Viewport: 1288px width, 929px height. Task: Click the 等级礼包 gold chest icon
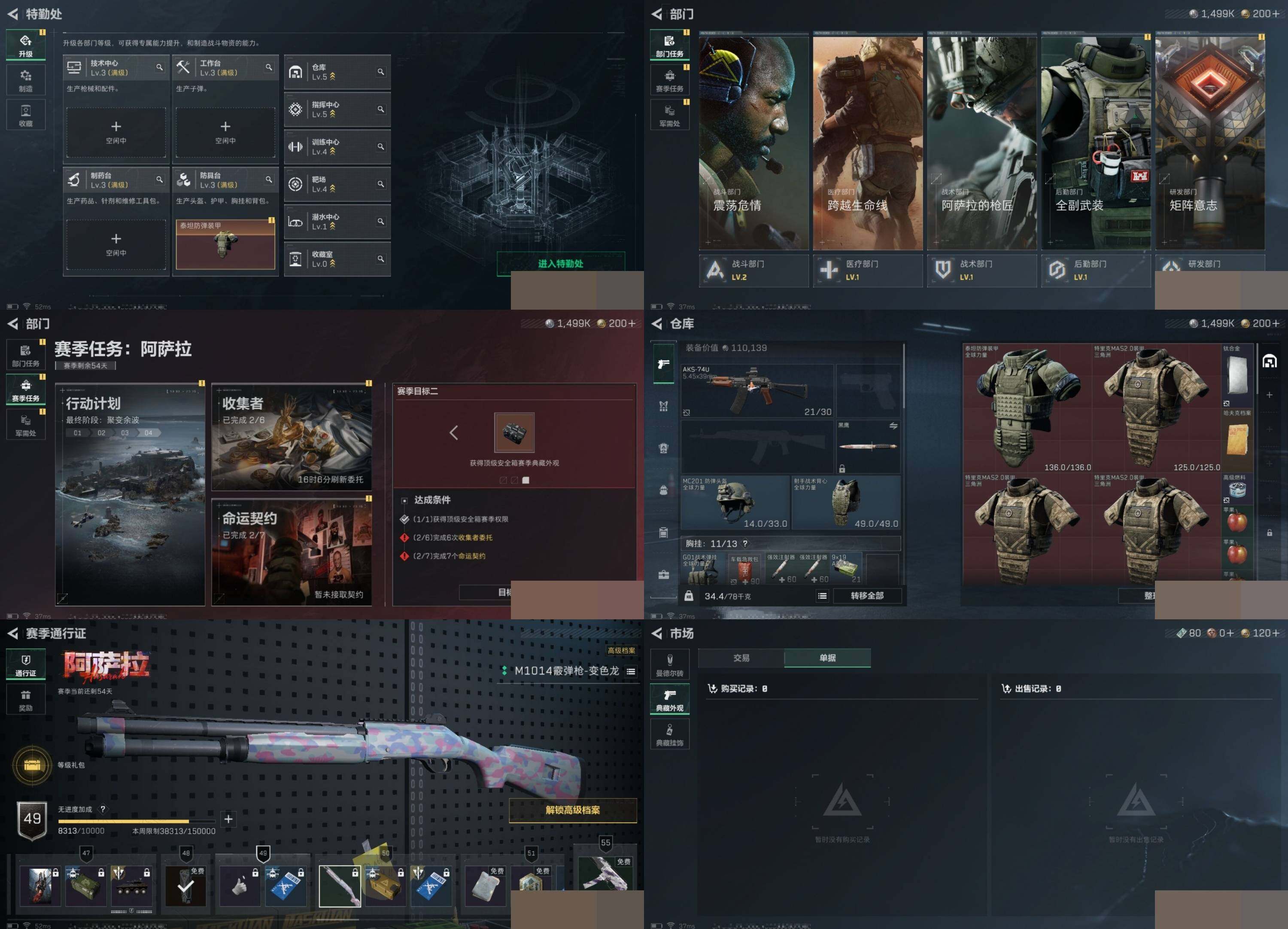pyautogui.click(x=32, y=765)
